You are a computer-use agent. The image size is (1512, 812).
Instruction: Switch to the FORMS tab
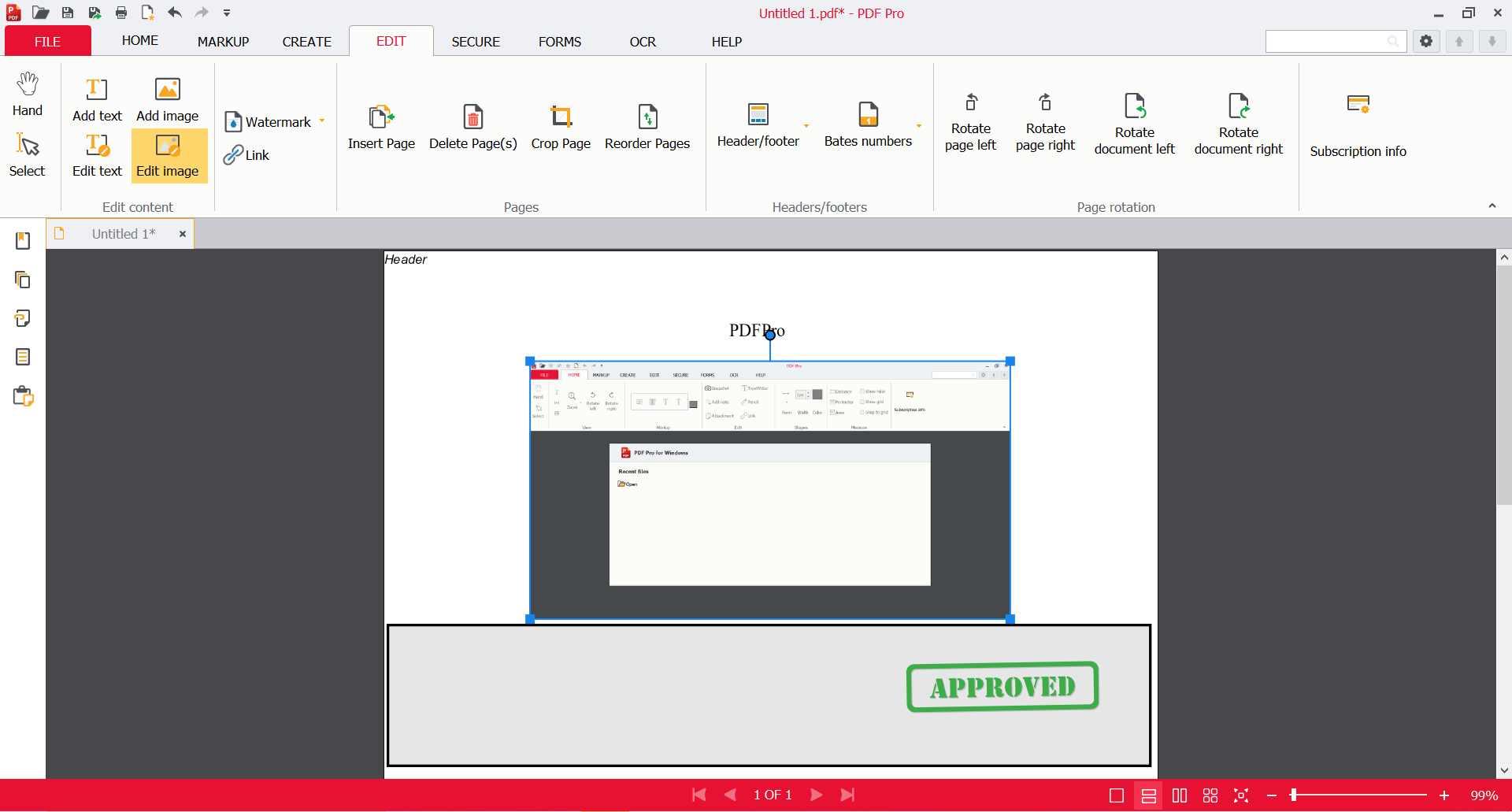click(x=560, y=42)
